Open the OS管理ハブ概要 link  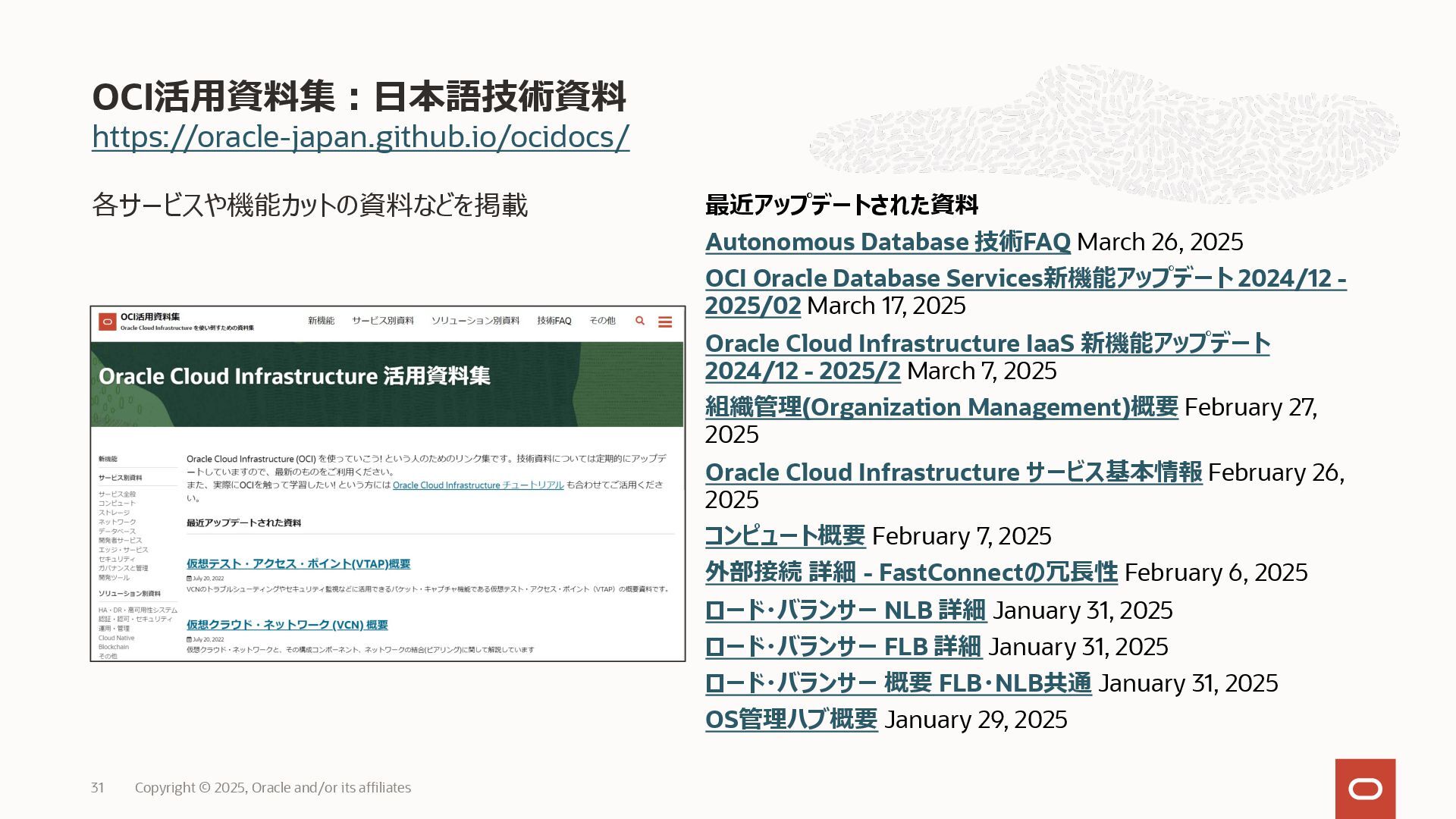pos(791,720)
